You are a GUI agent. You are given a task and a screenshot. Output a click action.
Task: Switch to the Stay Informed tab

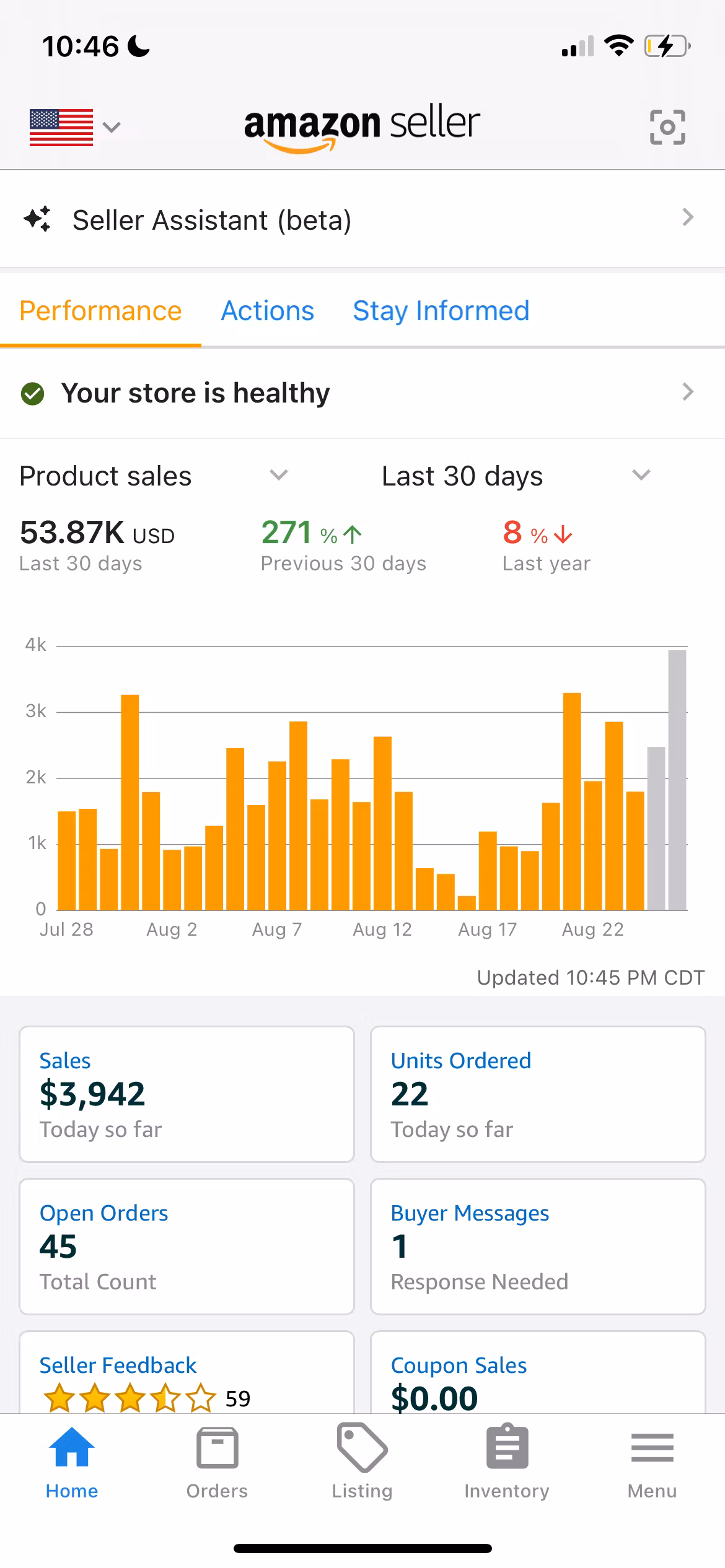[x=441, y=311]
